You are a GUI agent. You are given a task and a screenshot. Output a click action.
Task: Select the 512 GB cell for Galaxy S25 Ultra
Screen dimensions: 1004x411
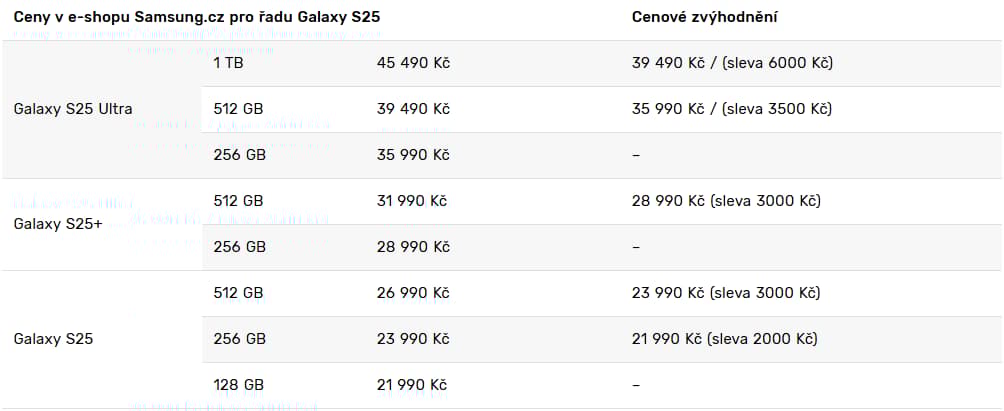tap(238, 109)
